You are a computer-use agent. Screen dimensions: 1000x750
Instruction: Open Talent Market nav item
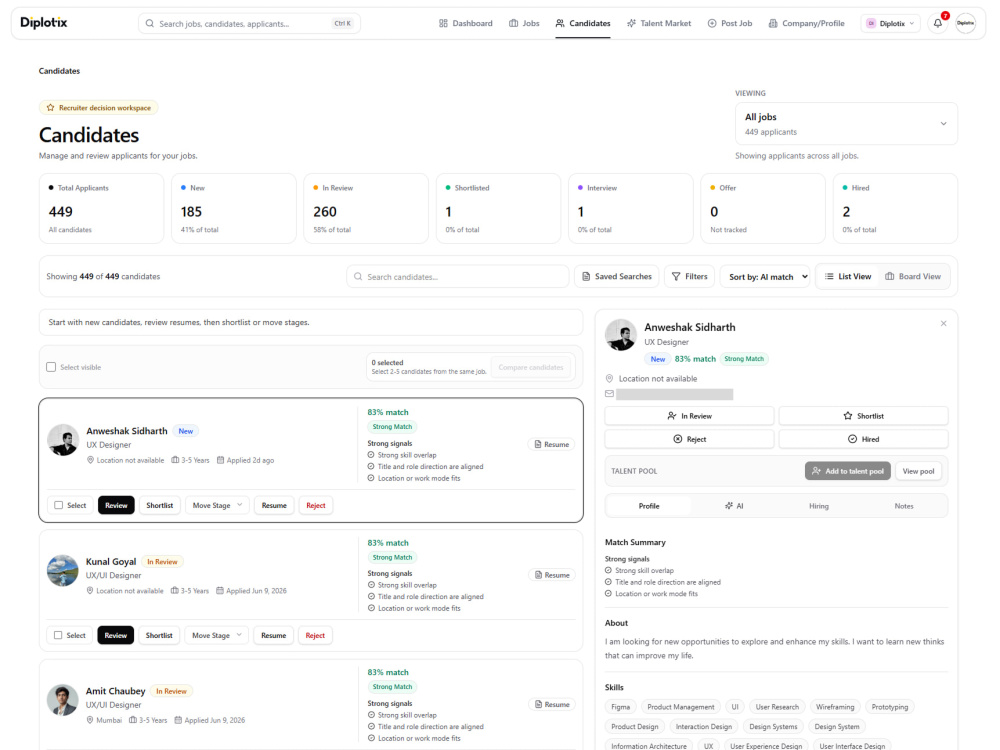(659, 23)
